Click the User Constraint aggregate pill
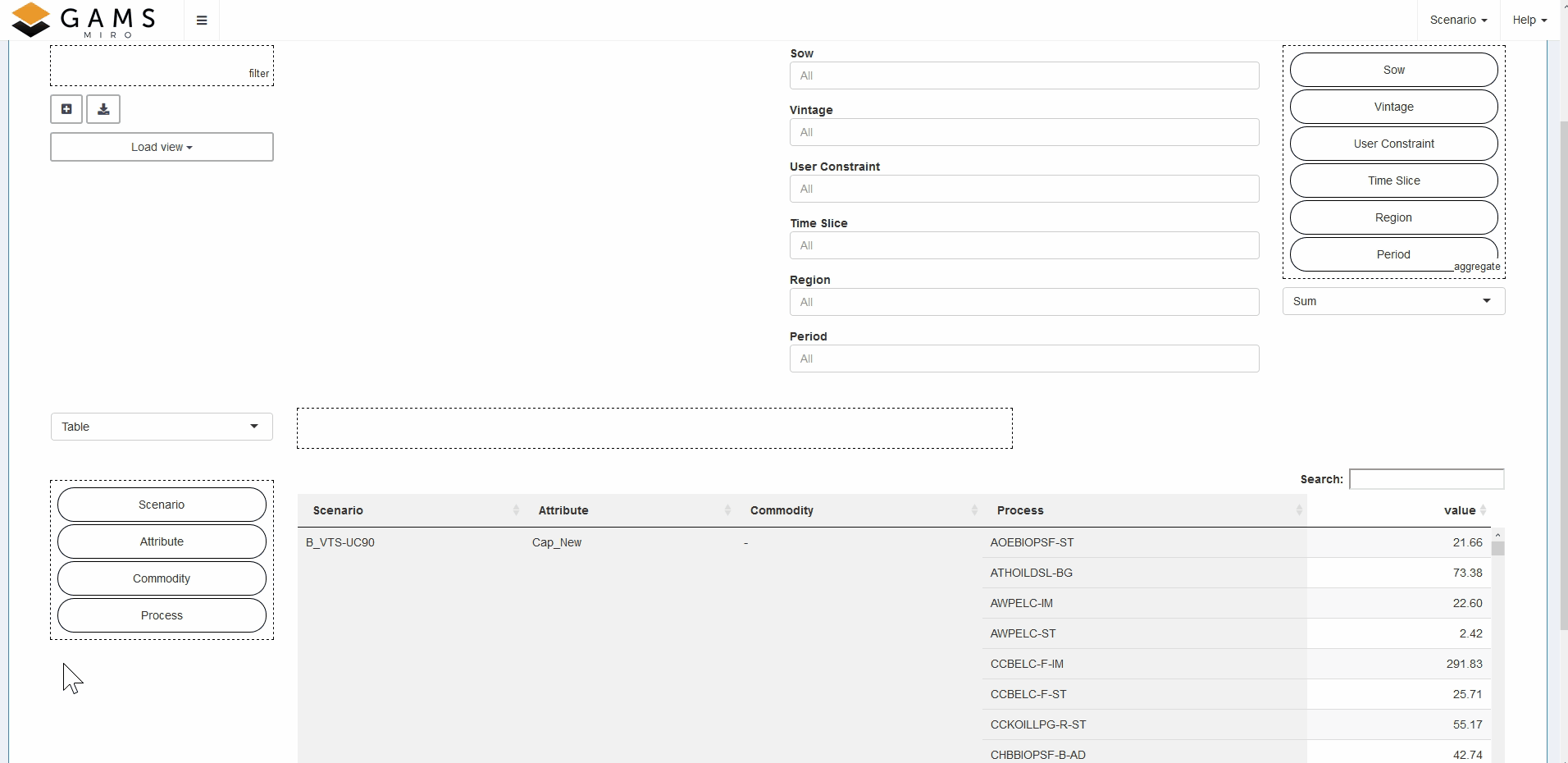This screenshot has width=1568, height=763. click(x=1393, y=144)
